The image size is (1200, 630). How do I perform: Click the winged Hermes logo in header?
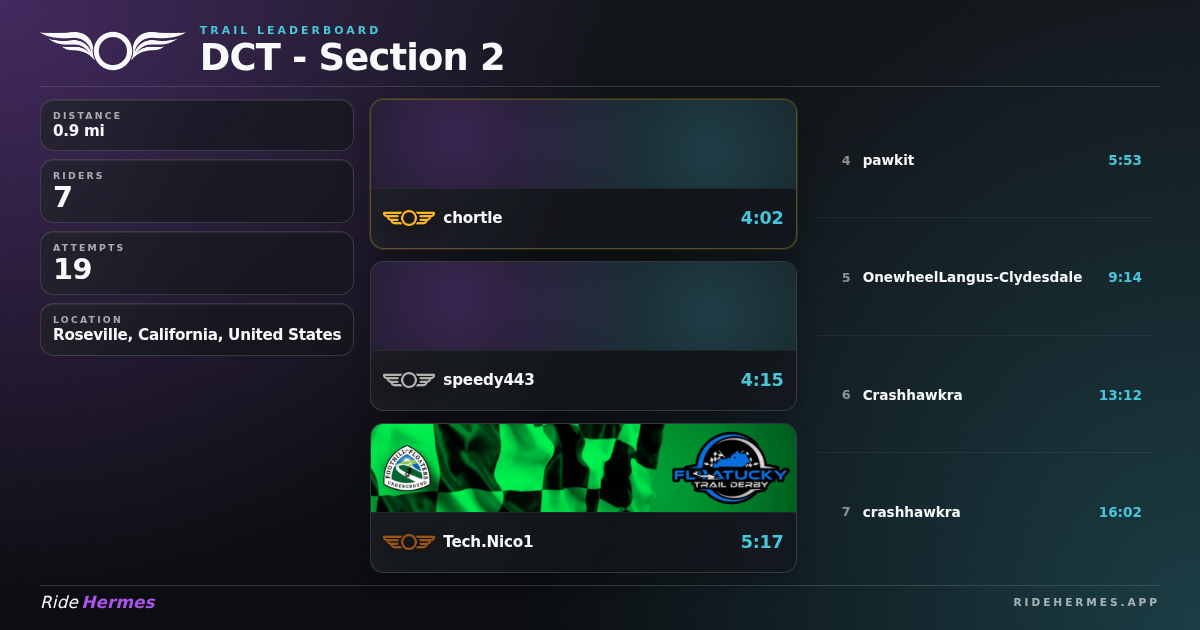[x=112, y=48]
